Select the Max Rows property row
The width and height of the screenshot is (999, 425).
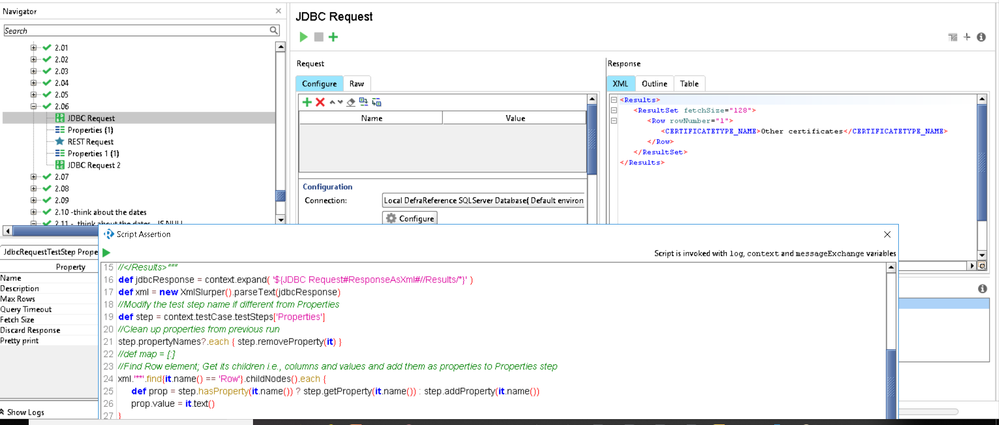(x=50, y=299)
